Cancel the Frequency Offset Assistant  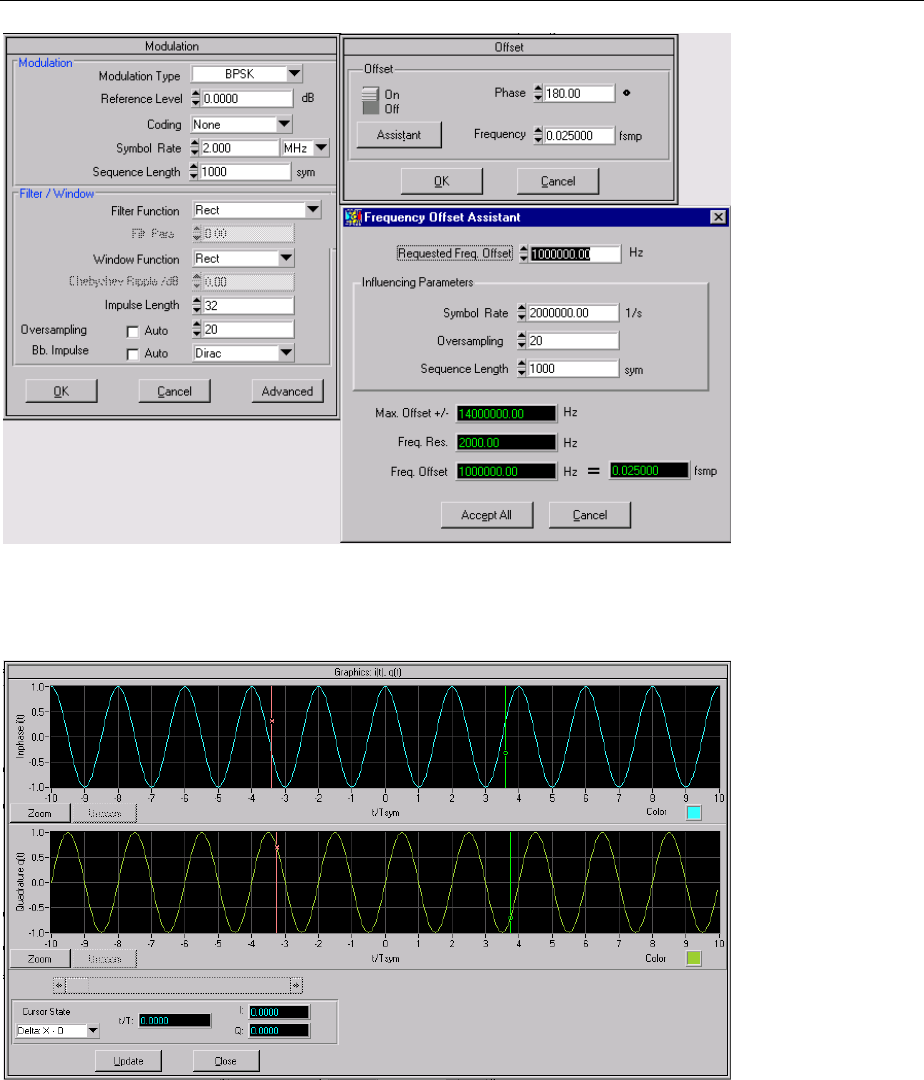point(589,515)
